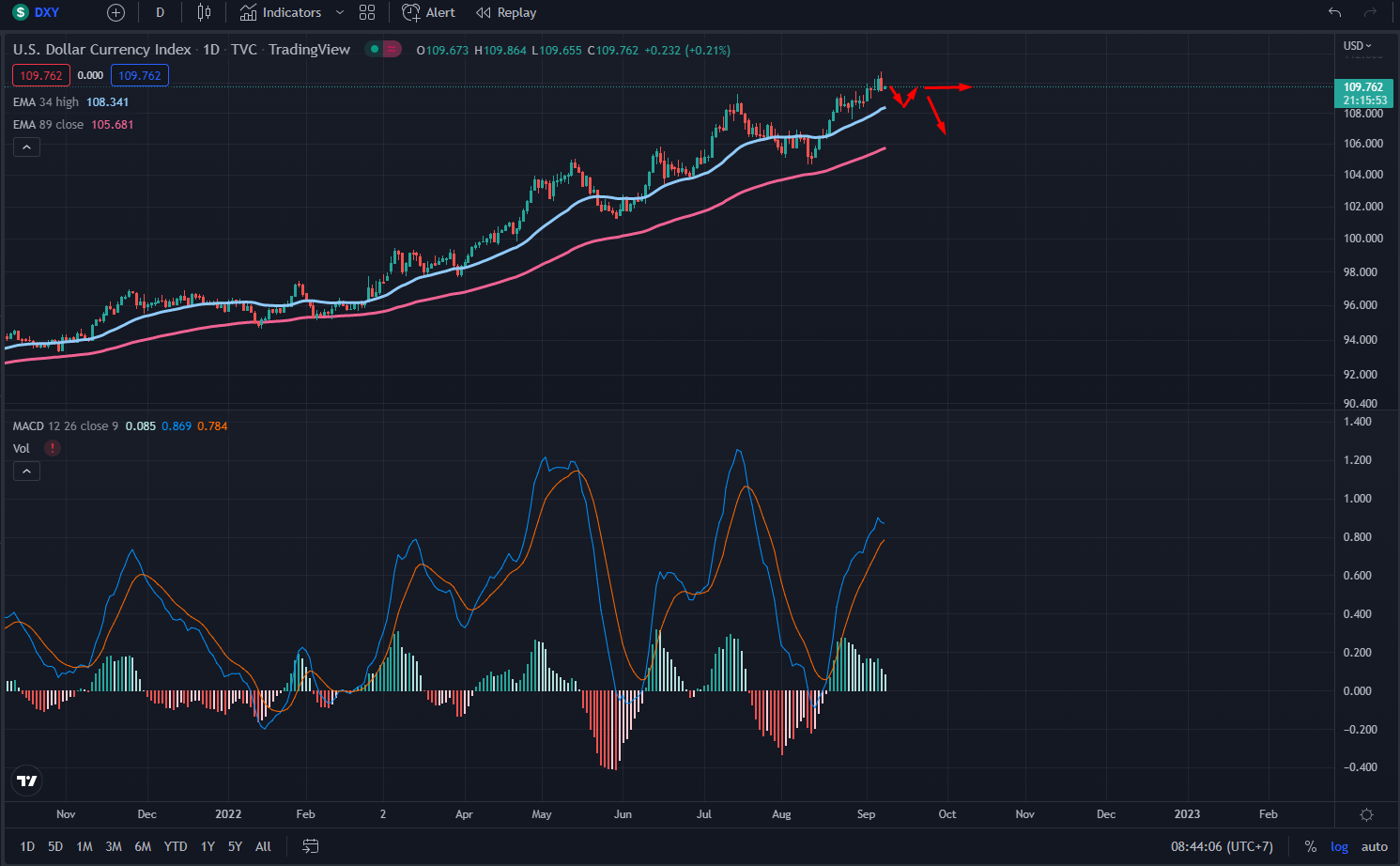Open chart settings gear icon
The image size is (1400, 866).
[1366, 814]
